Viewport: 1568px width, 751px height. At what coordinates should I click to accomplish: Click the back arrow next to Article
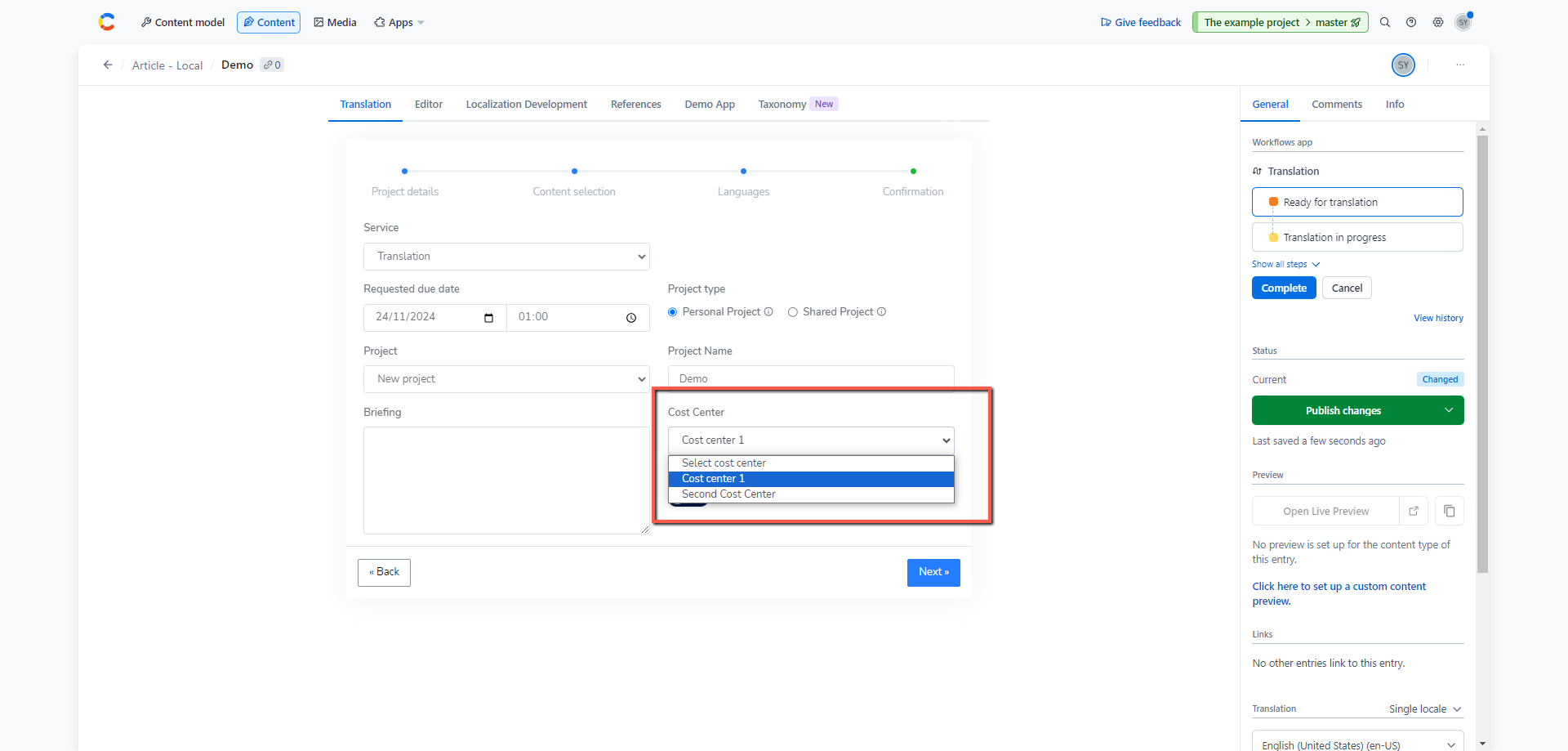(108, 65)
